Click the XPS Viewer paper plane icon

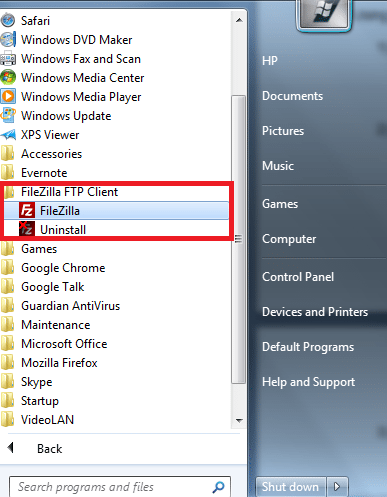tap(8, 135)
